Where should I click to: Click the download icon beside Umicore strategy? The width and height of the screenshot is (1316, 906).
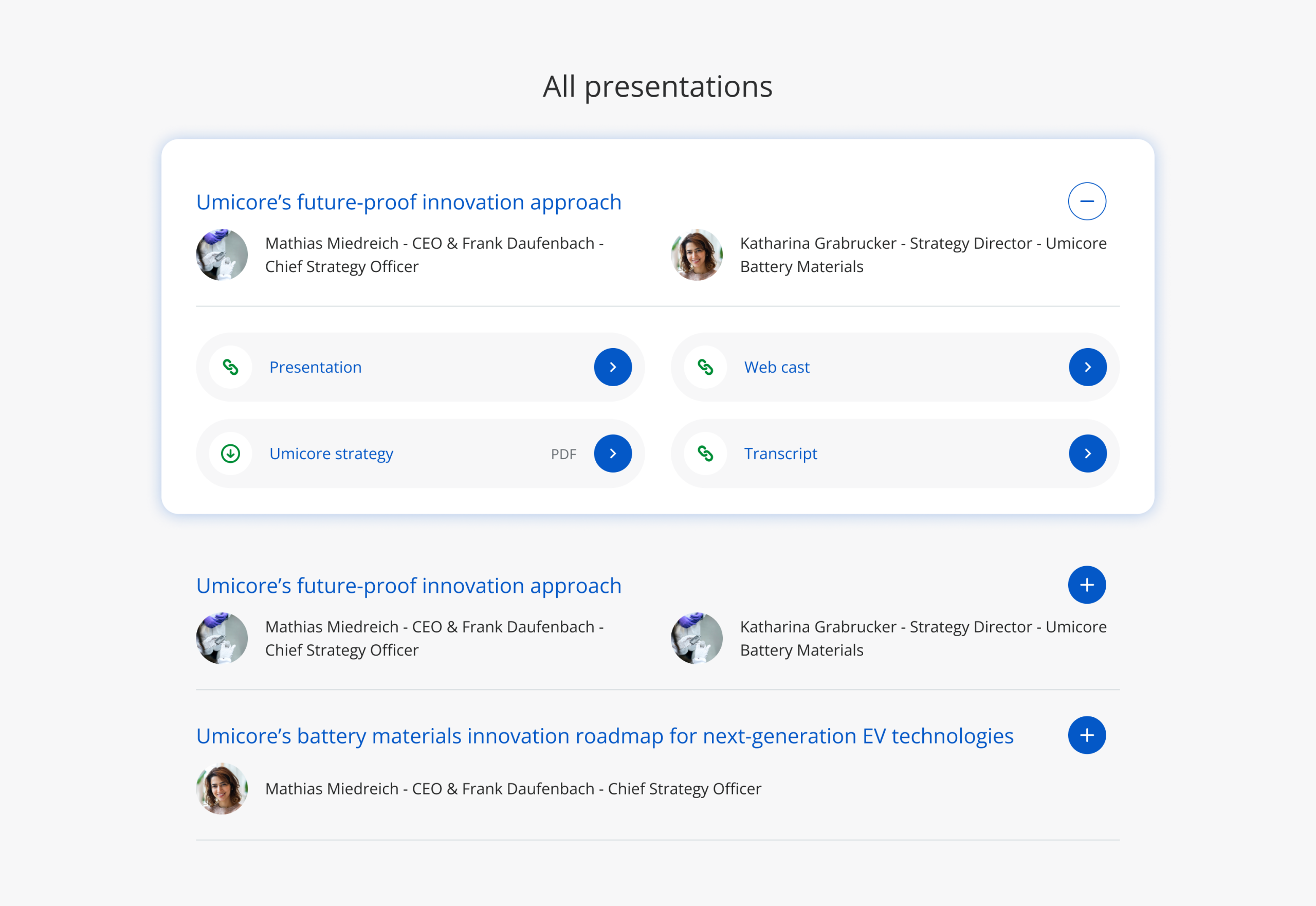[230, 454]
